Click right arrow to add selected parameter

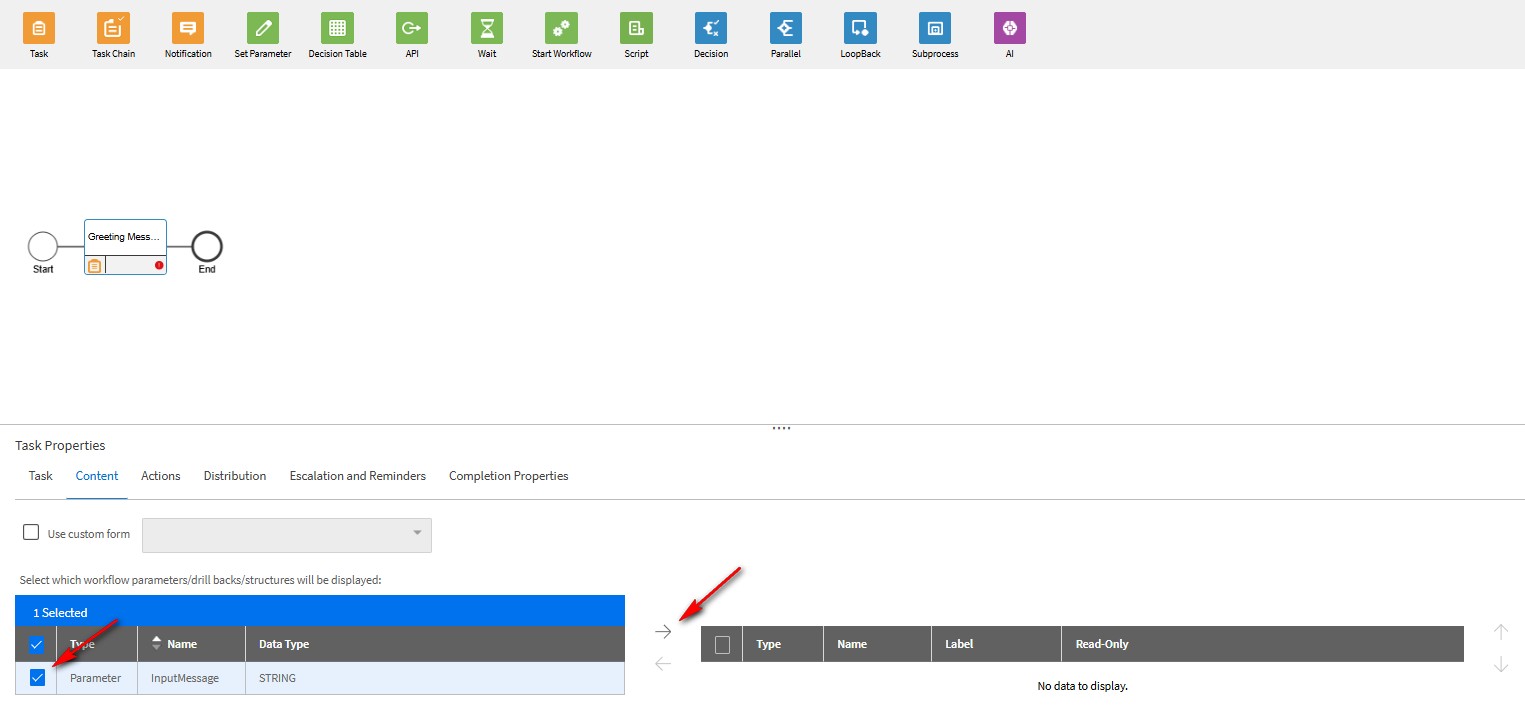click(663, 631)
